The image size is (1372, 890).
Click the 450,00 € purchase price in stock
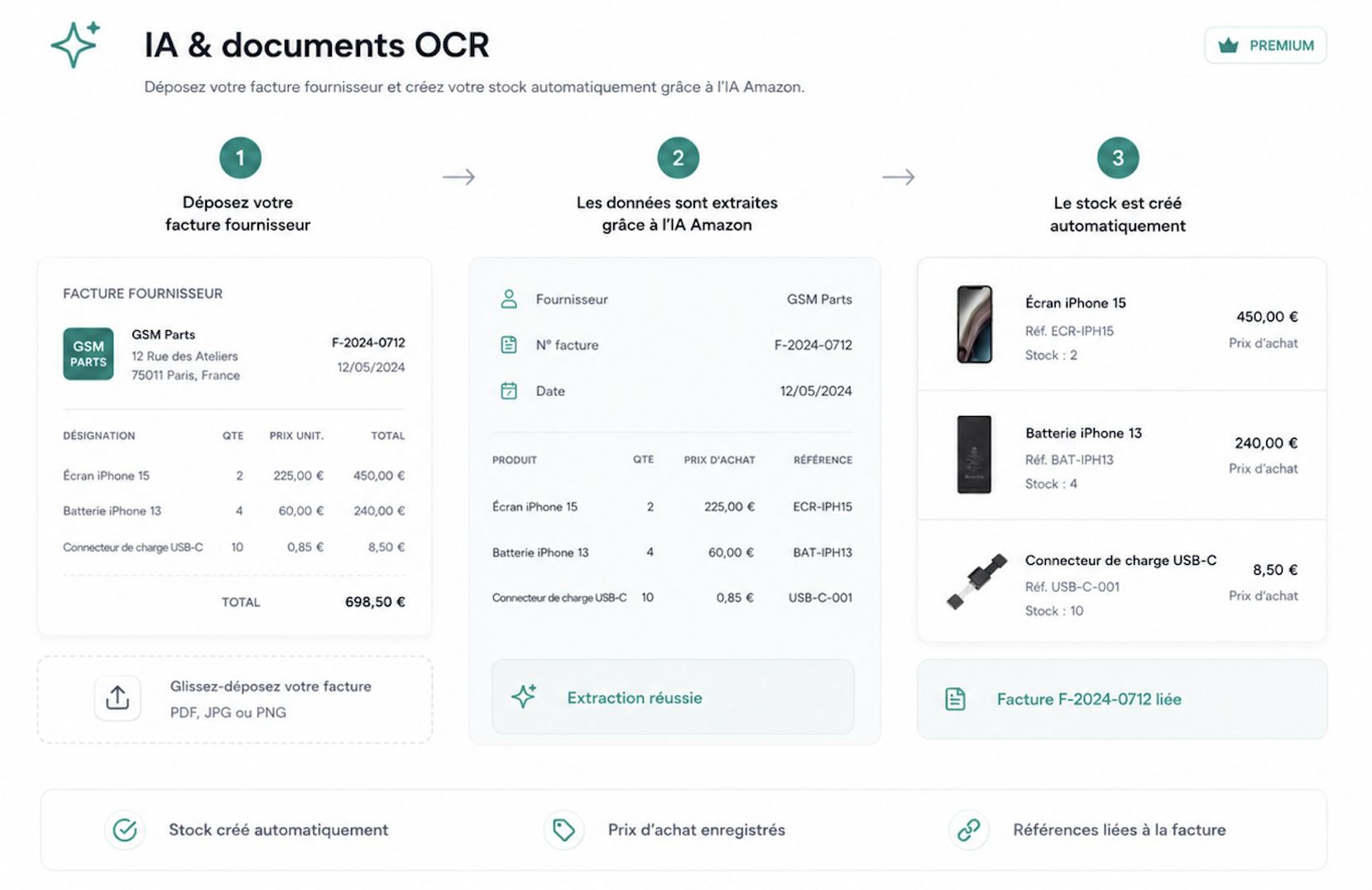coord(1267,317)
